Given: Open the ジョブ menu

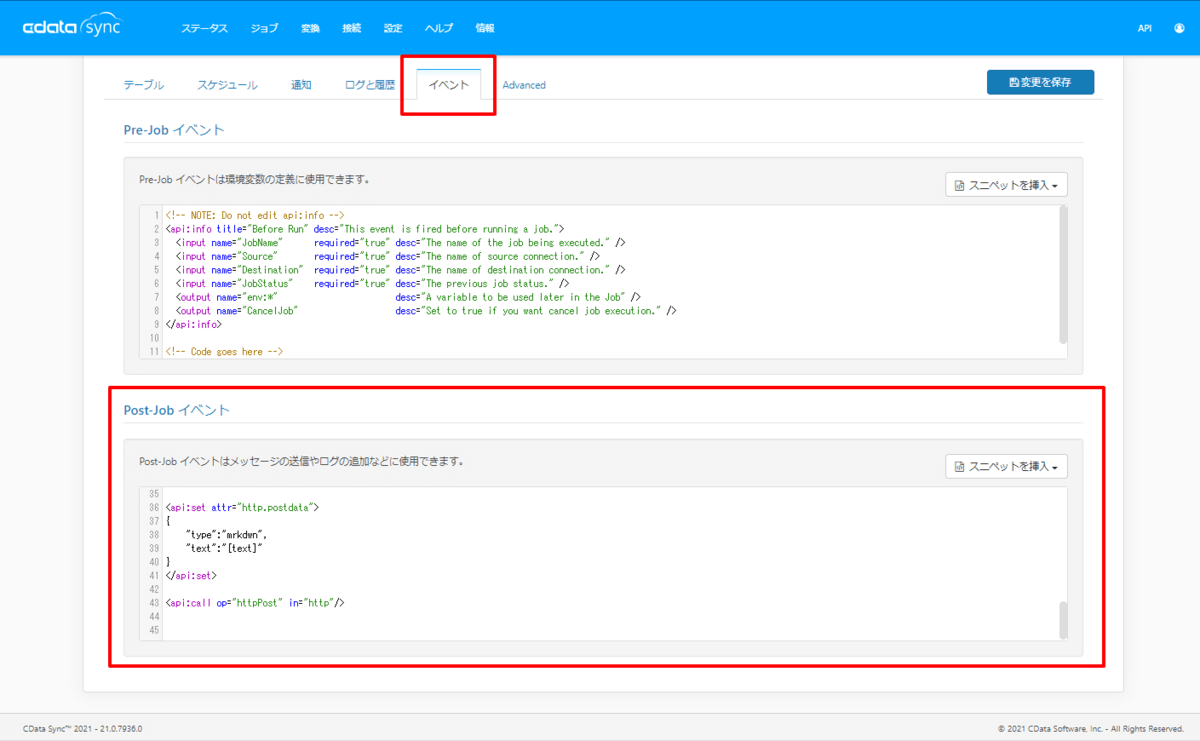Looking at the screenshot, I should click(x=264, y=28).
